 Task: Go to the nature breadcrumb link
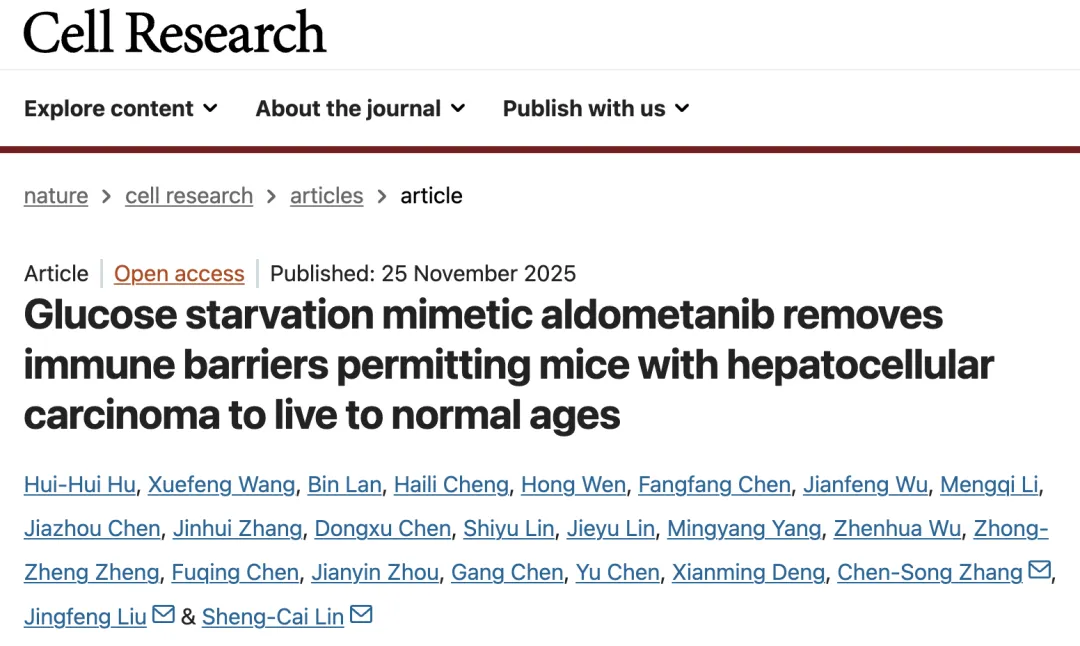point(56,196)
